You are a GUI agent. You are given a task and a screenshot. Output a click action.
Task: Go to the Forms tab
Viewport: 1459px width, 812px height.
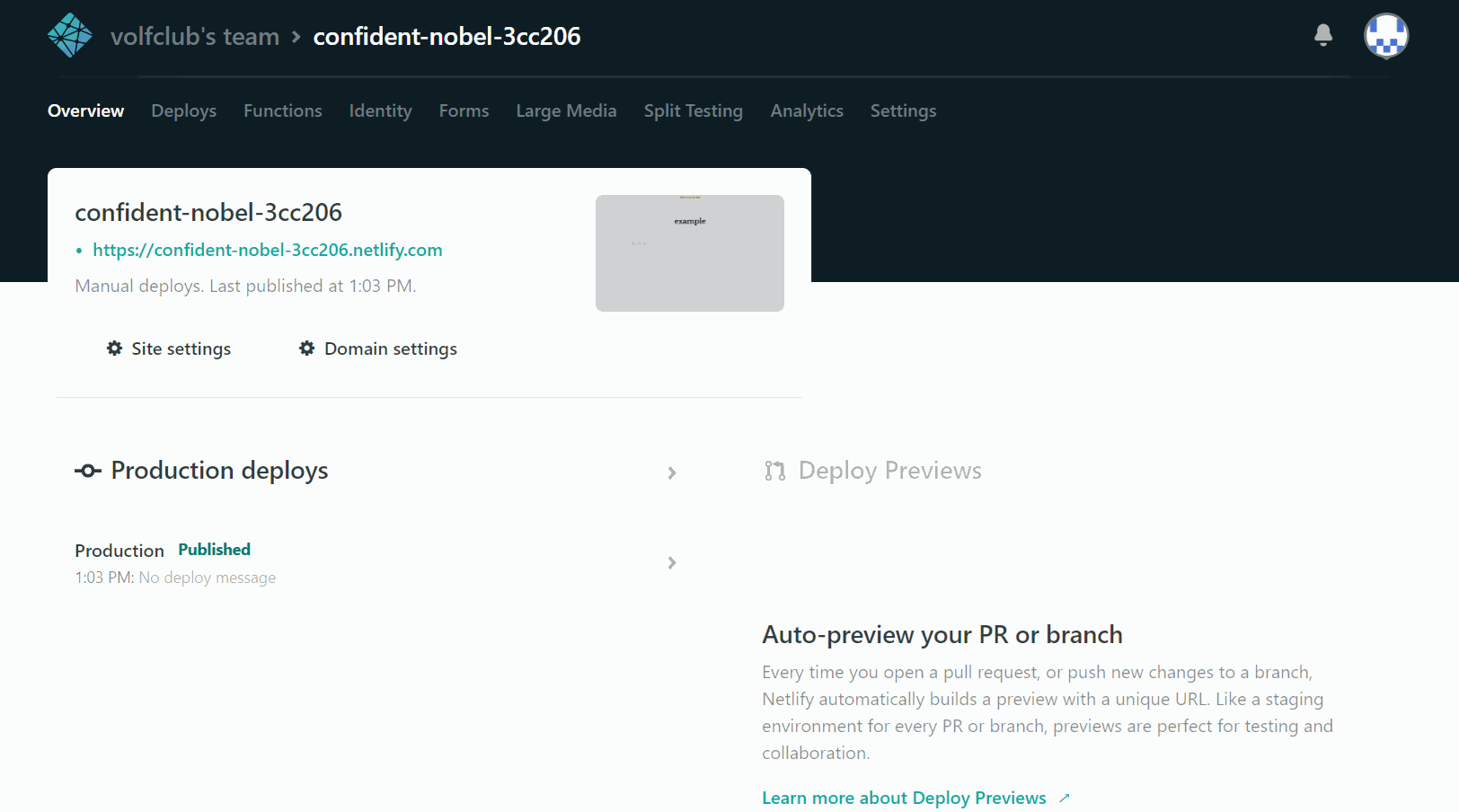coord(464,110)
